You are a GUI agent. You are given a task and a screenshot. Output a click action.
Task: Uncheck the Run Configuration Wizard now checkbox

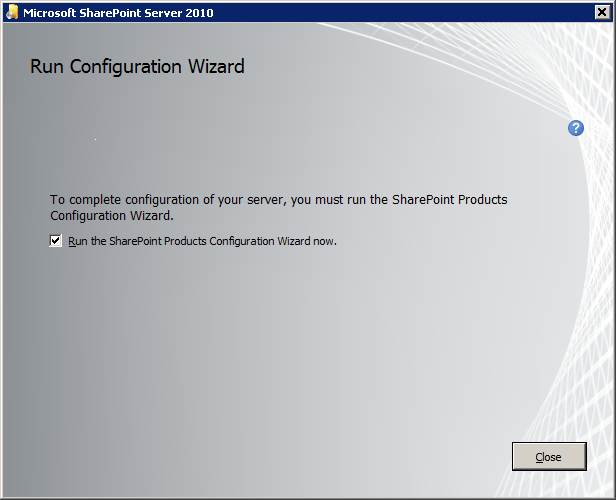pyautogui.click(x=56, y=241)
